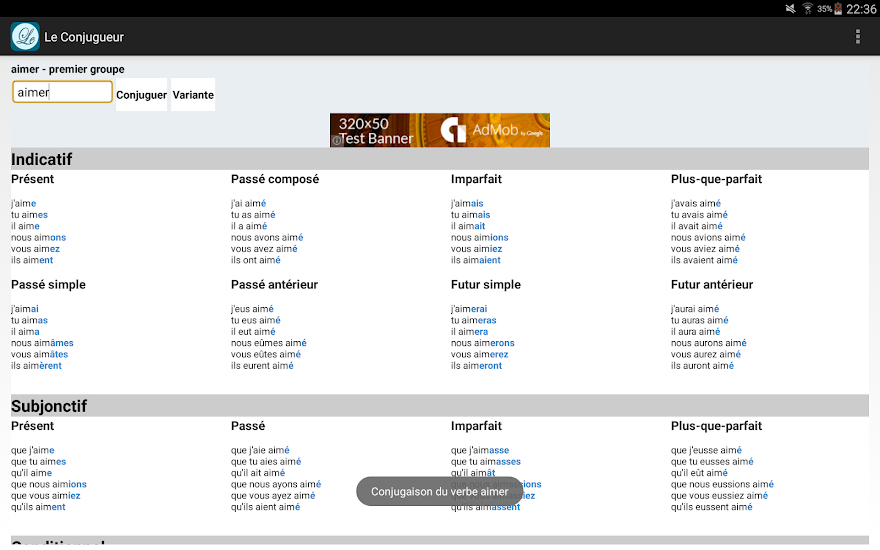Select the Subjonctif section header
The width and height of the screenshot is (880, 550).
[x=49, y=406]
